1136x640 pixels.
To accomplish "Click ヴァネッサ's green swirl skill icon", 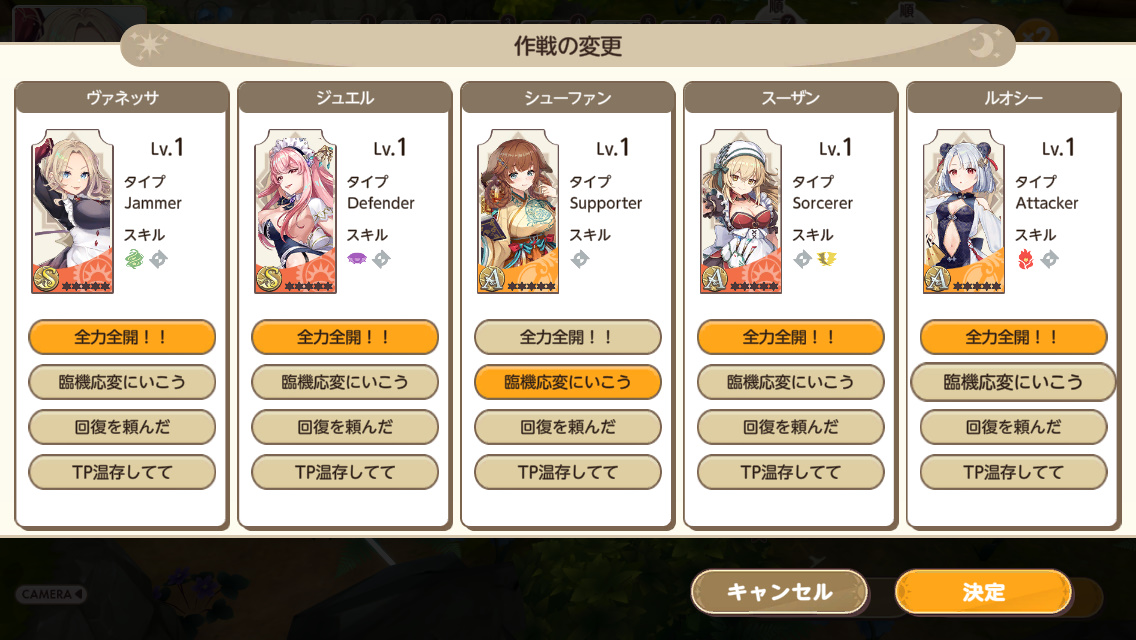I will click(134, 259).
